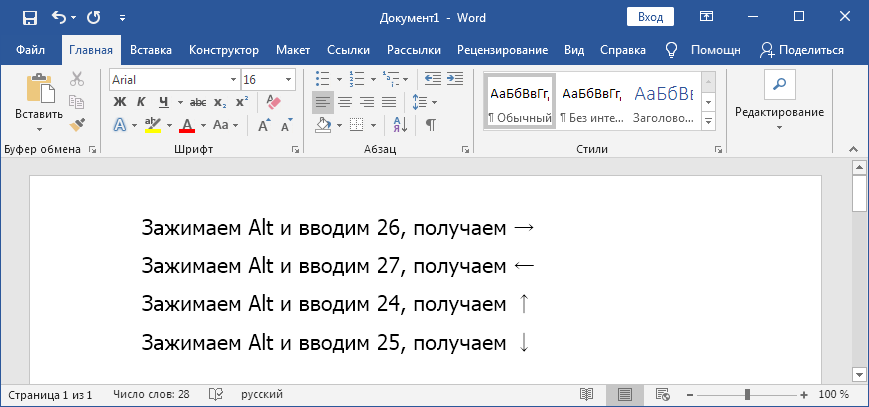The image size is (869, 407).
Task: Select the Заголовок heading style thumbnail
Action: [663, 103]
